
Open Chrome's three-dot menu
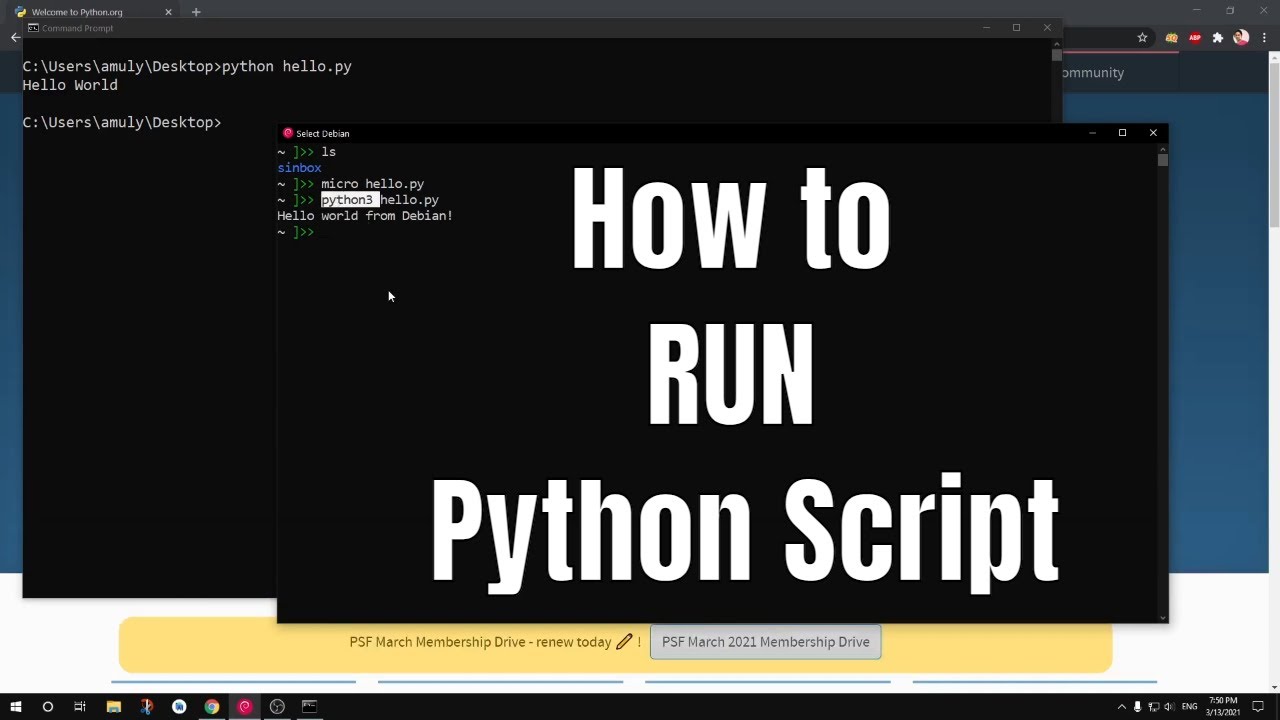click(1264, 37)
